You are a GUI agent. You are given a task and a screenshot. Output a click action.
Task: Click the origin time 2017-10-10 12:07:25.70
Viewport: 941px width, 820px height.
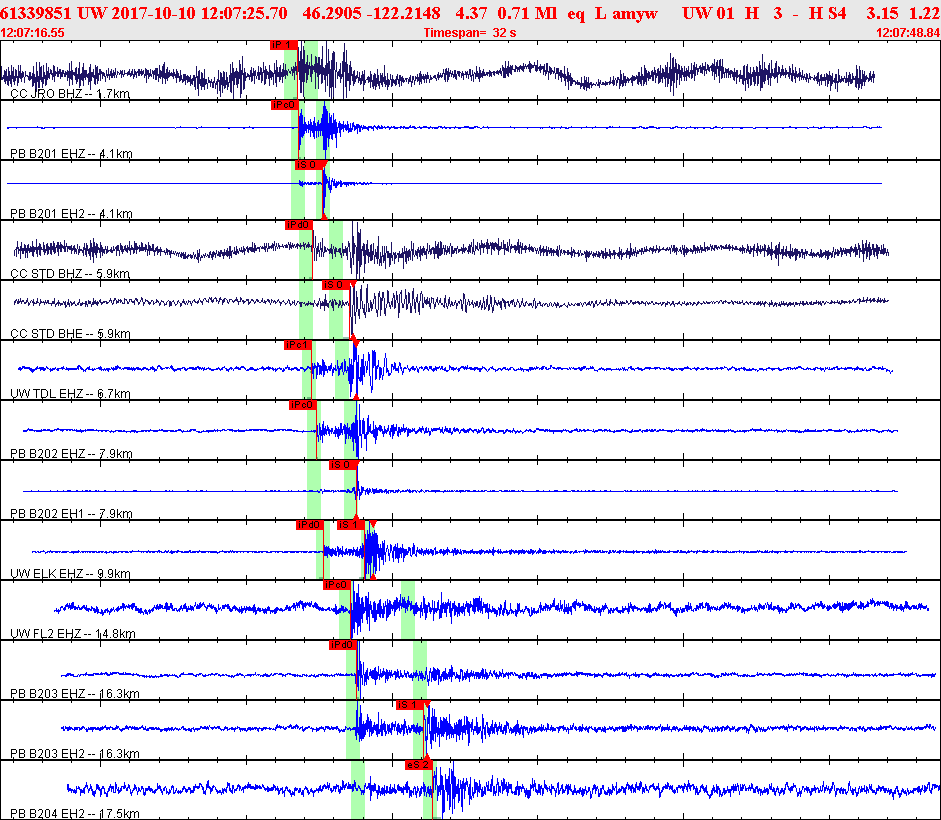tap(199, 13)
